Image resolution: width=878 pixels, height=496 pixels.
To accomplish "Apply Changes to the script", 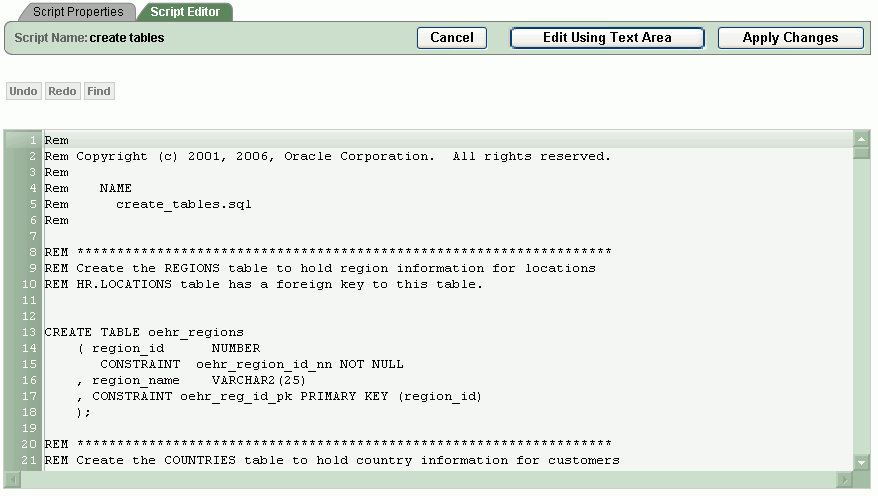I will [x=790, y=38].
